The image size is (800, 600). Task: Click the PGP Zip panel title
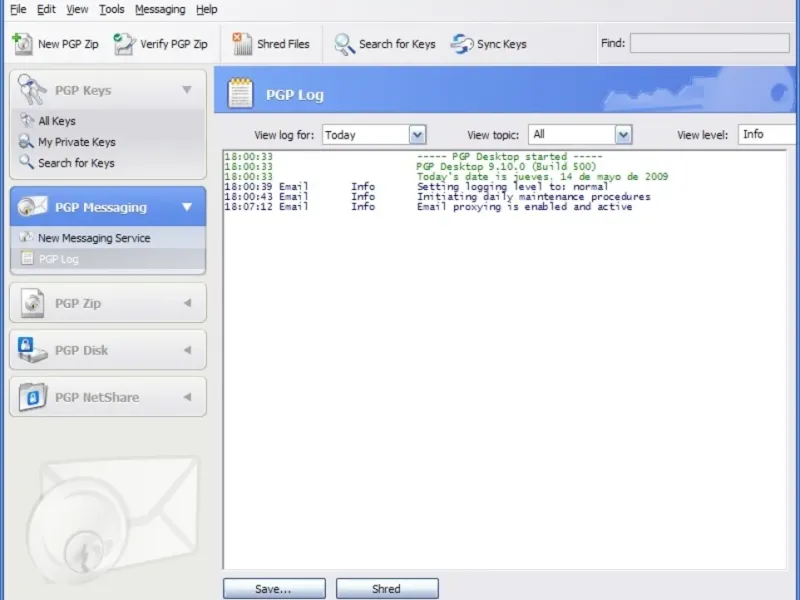pyautogui.click(x=78, y=303)
